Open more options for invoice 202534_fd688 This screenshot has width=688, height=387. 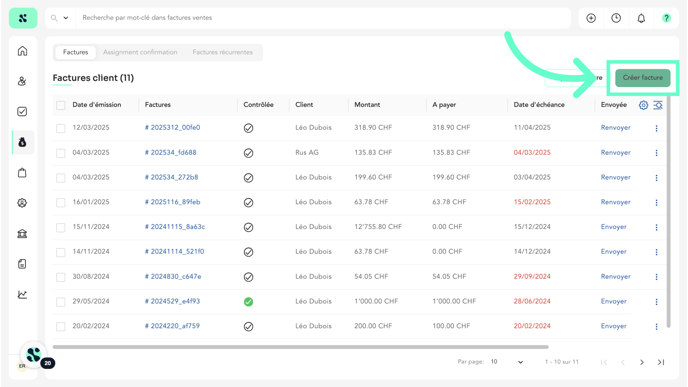(x=656, y=153)
